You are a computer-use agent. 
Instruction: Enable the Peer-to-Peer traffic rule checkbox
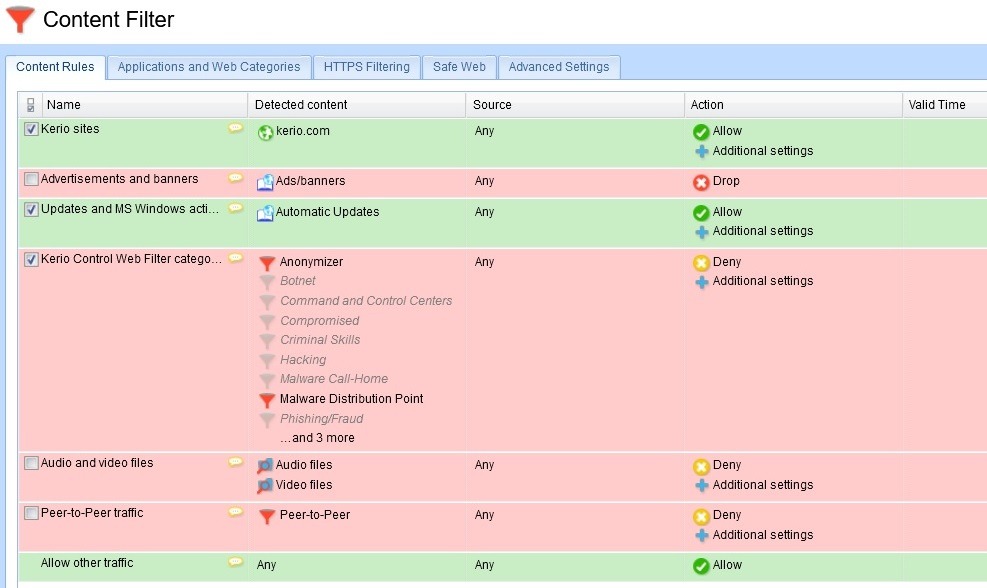32,513
